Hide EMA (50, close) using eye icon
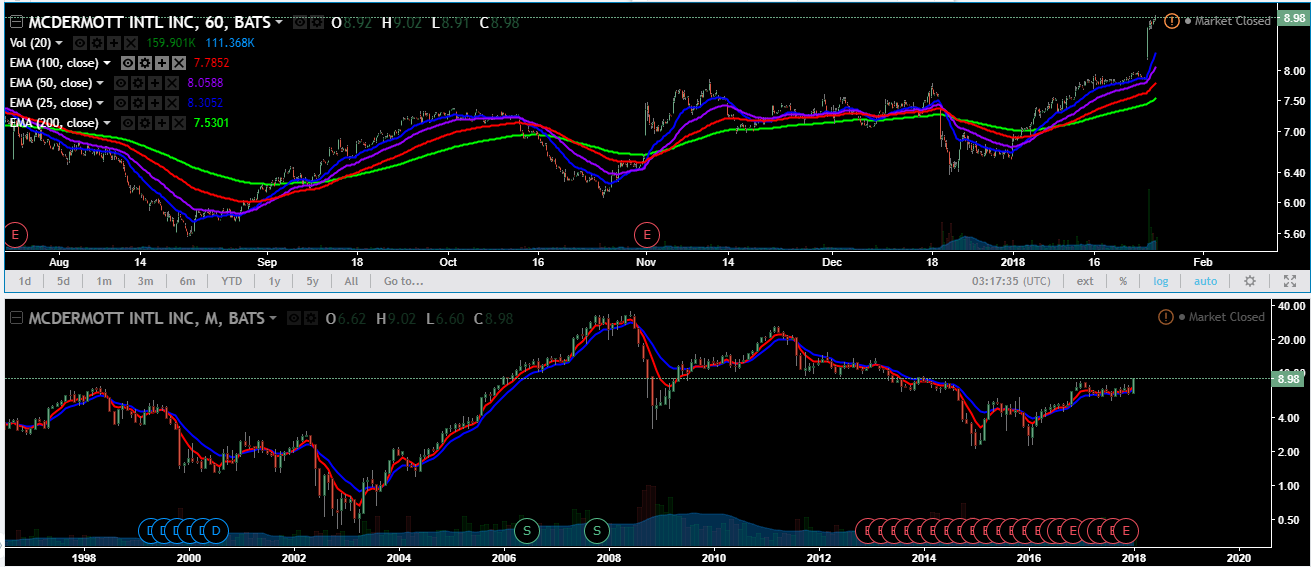1311x567 pixels. 121,83
